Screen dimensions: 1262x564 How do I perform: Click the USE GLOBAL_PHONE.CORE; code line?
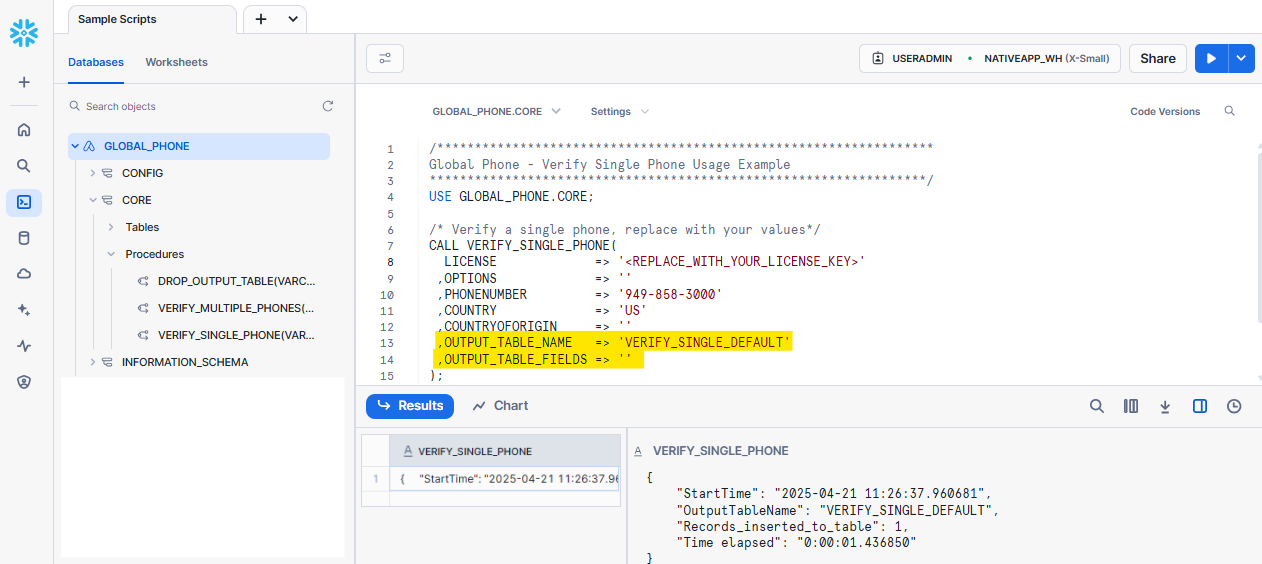(511, 197)
